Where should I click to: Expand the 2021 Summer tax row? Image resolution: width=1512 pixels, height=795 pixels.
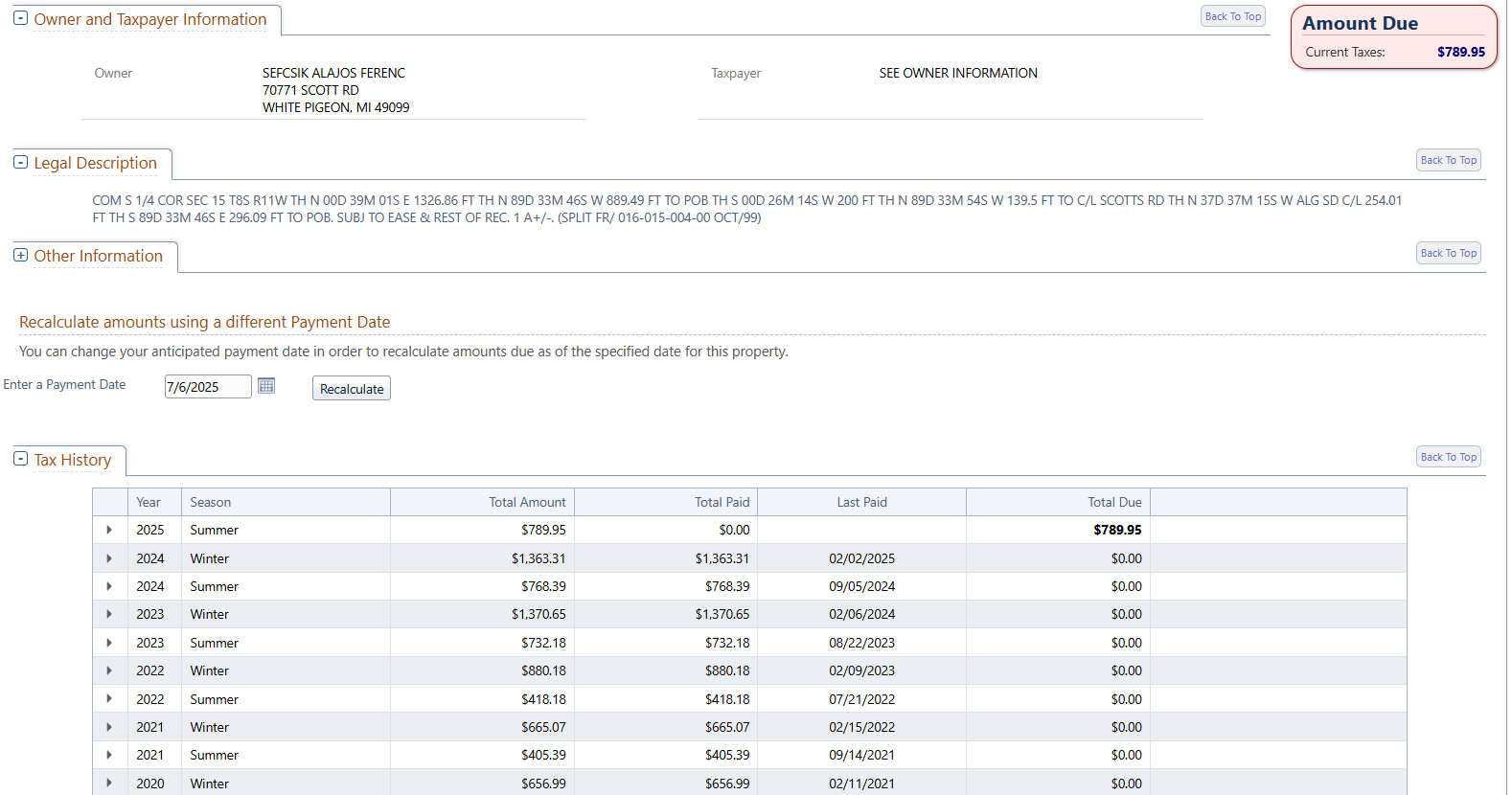pyautogui.click(x=109, y=755)
